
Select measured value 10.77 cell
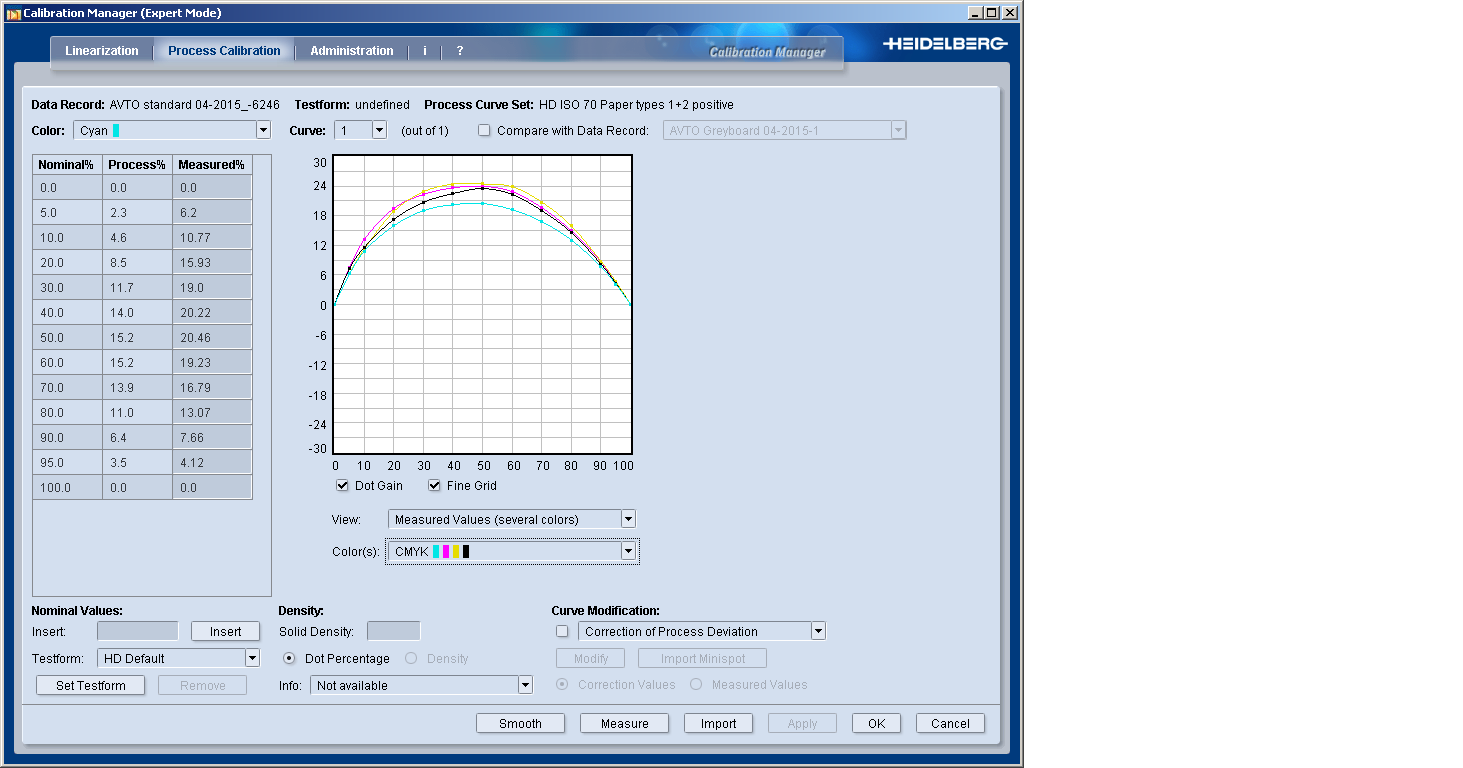tap(212, 237)
